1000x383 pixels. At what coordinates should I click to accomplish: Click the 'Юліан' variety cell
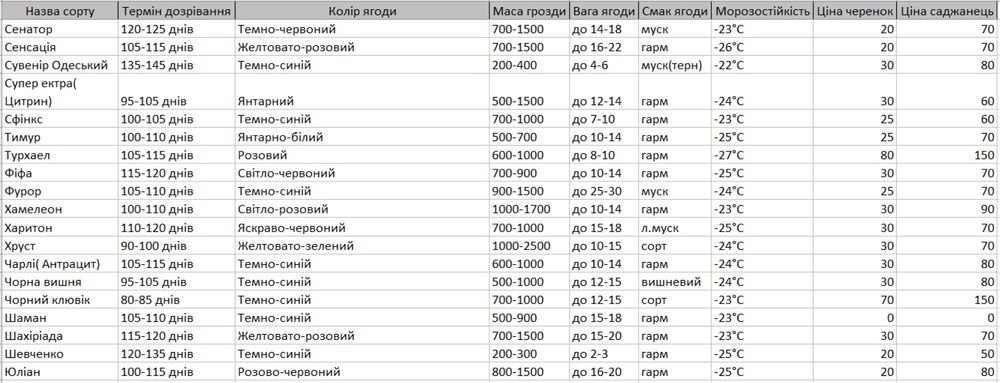click(60, 372)
